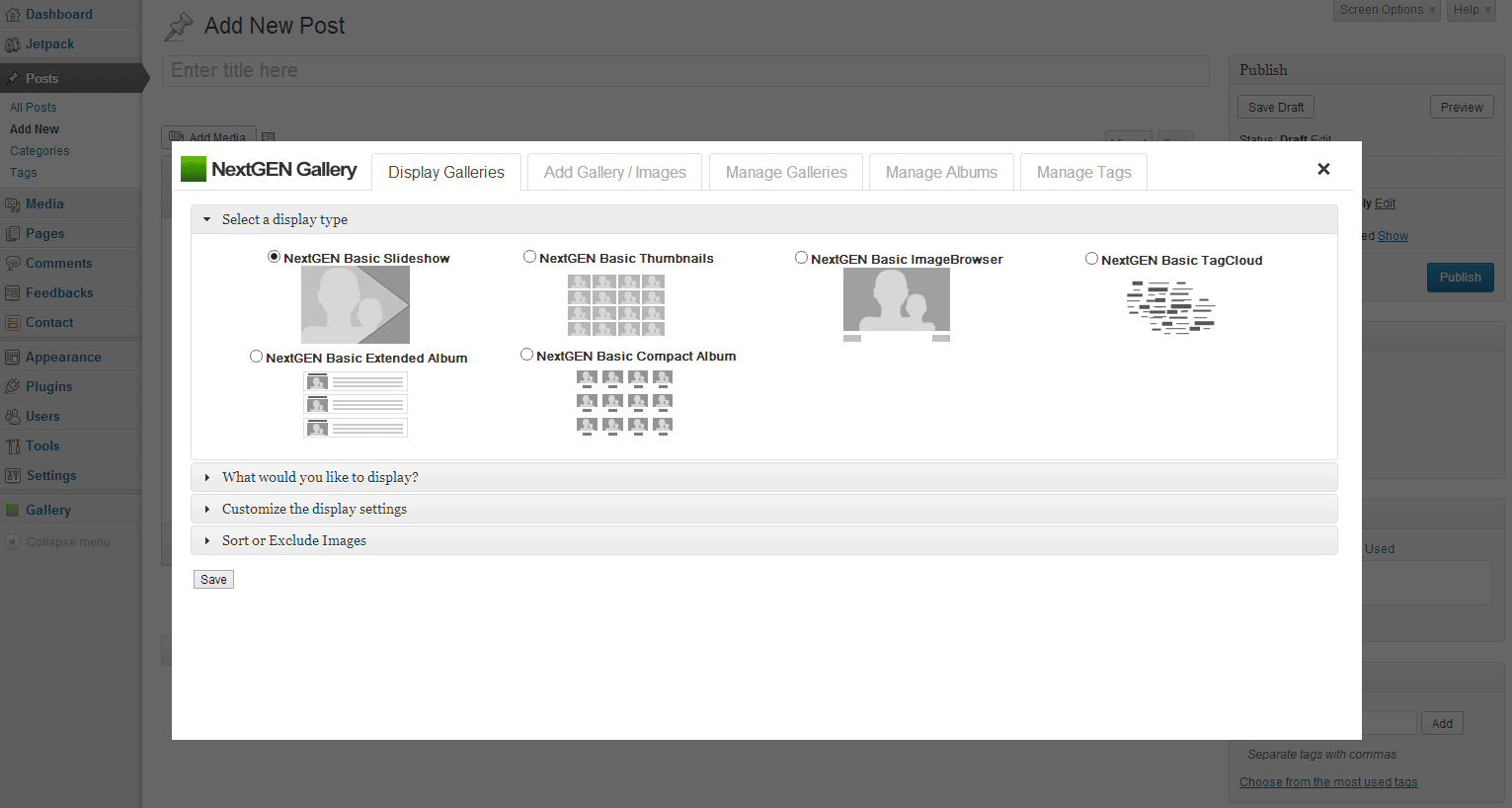Open "Choose from the most used tags" link
This screenshot has width=1512, height=808.
click(x=1328, y=782)
